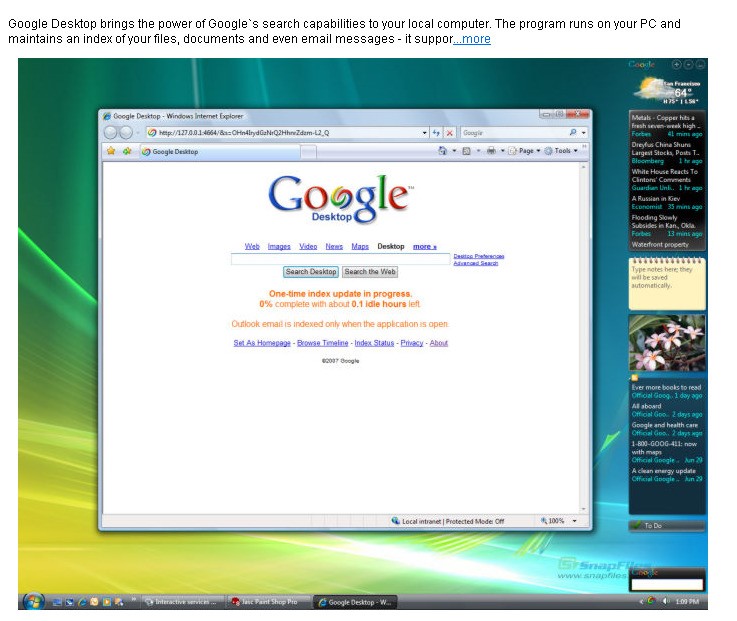Open the "more »" link
The width and height of the screenshot is (737, 621).
424,246
